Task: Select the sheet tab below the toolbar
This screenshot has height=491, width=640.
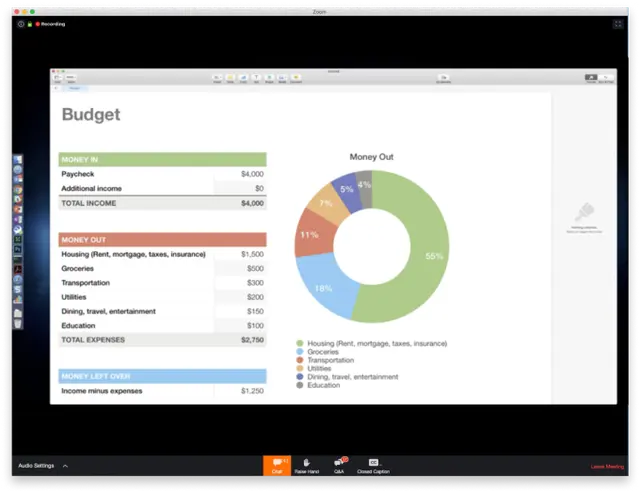Action: [75, 89]
